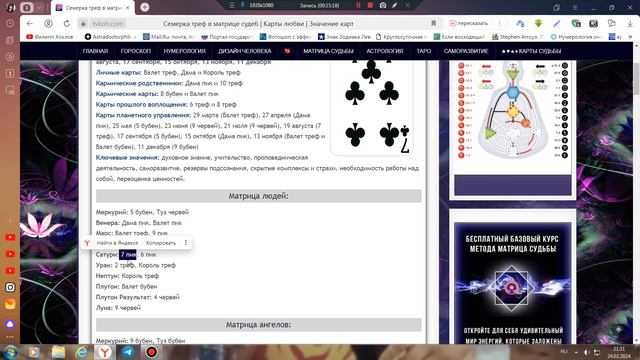Stop the screen recording
The width and height of the screenshot is (640, 360).
pyautogui.click(x=370, y=5)
